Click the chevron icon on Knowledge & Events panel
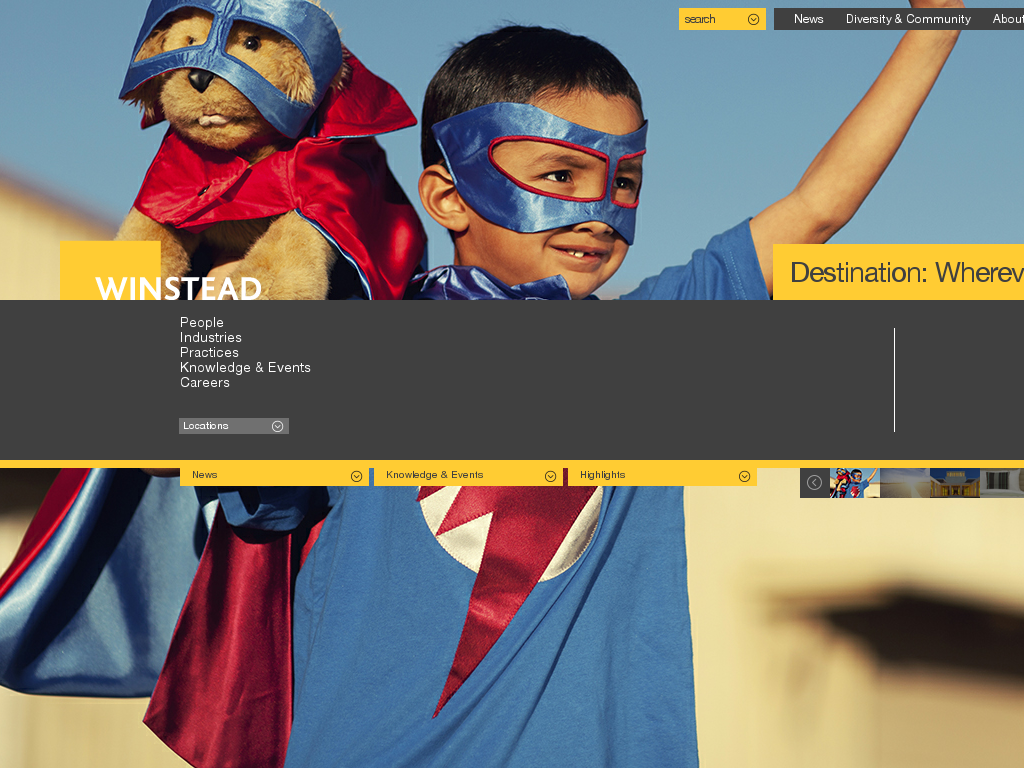Viewport: 1024px width, 768px height. [550, 476]
